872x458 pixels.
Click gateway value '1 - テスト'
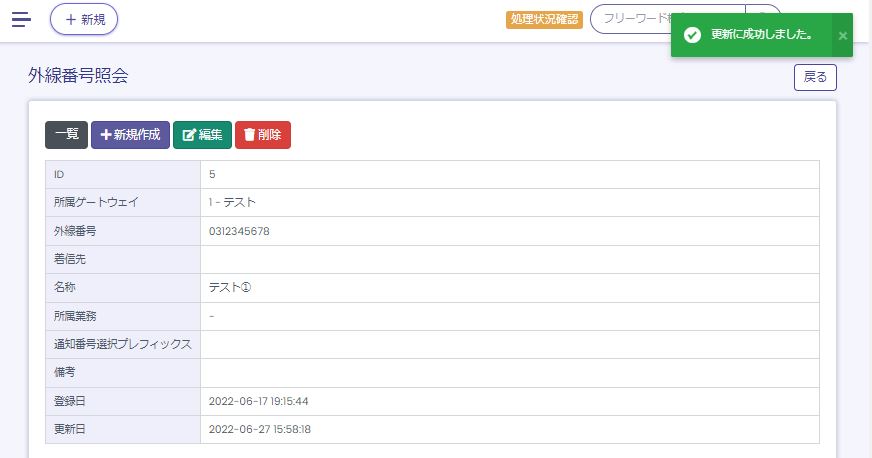pyautogui.click(x=232, y=203)
